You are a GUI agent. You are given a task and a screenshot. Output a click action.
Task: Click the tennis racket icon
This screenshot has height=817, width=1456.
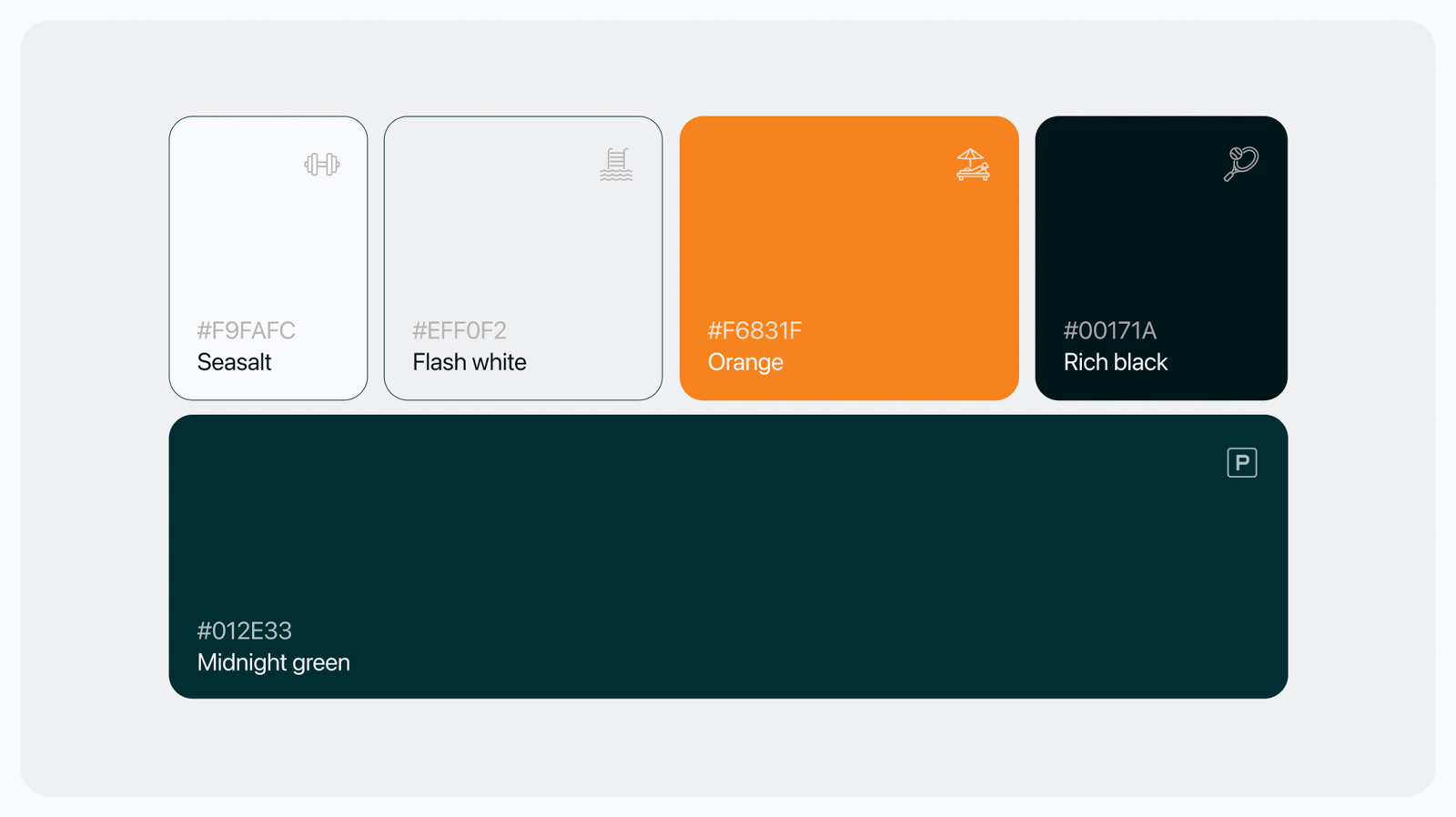1240,164
